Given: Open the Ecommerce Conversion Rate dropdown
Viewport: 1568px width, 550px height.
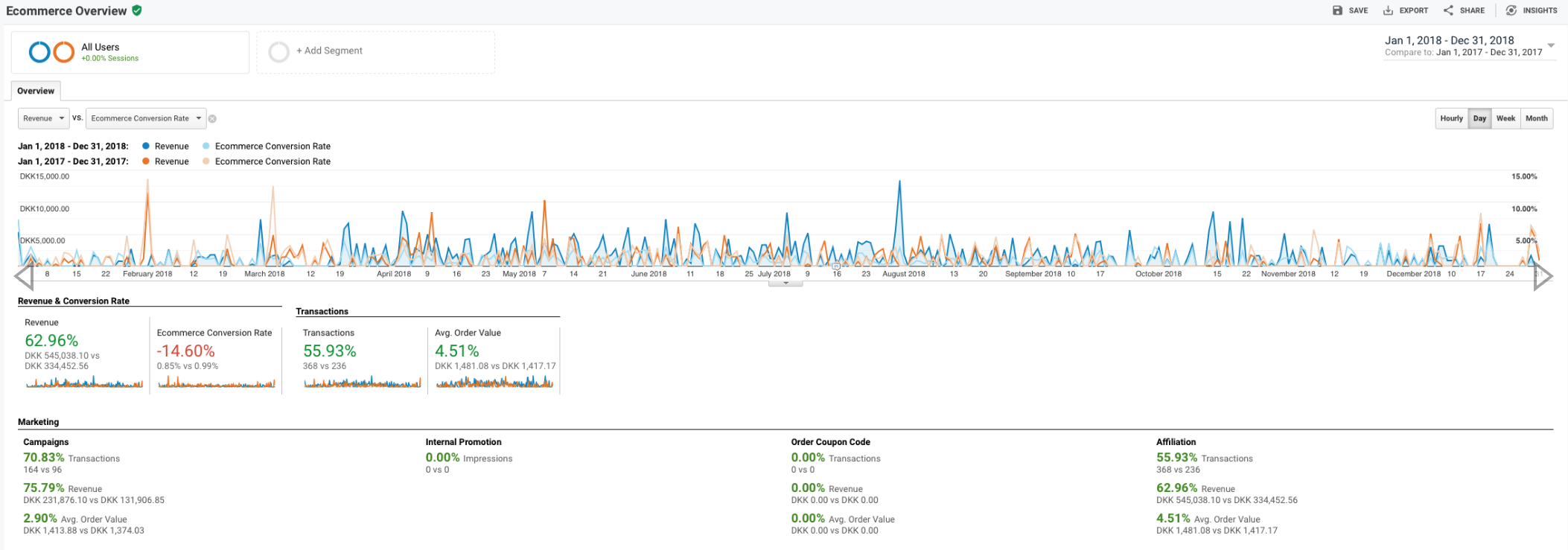Looking at the screenshot, I should 146,118.
